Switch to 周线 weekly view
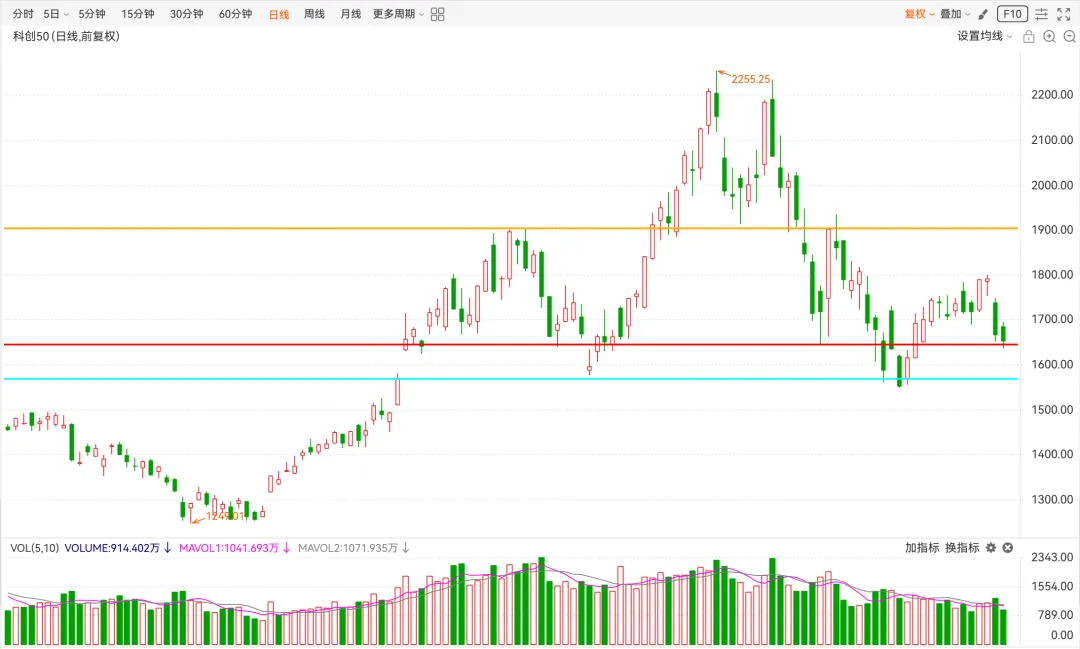This screenshot has height=649, width=1080. click(314, 14)
